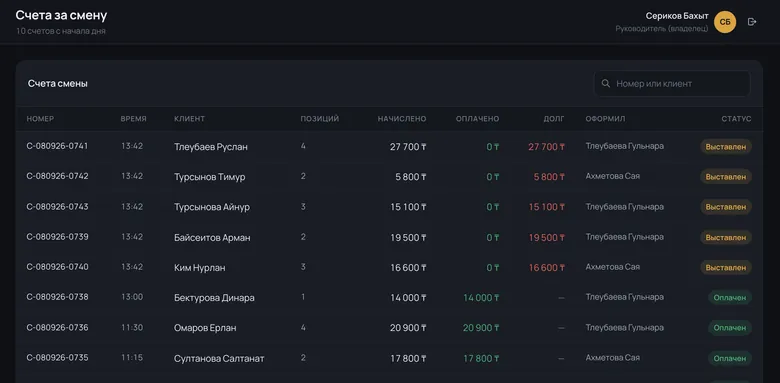Image resolution: width=780 pixels, height=383 pixels.
Task: Click time 11:30 in the Омаров Ерлан row
Action: (x=132, y=327)
